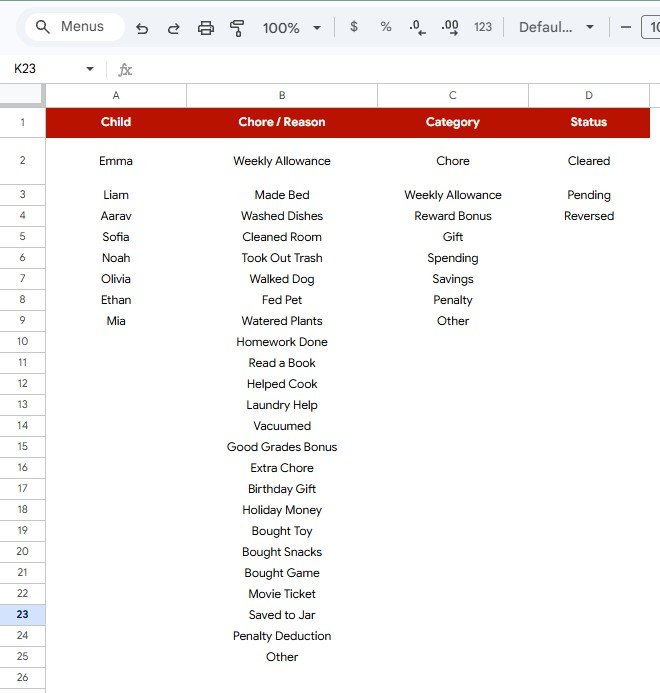Select the Noah cell

coord(116,258)
